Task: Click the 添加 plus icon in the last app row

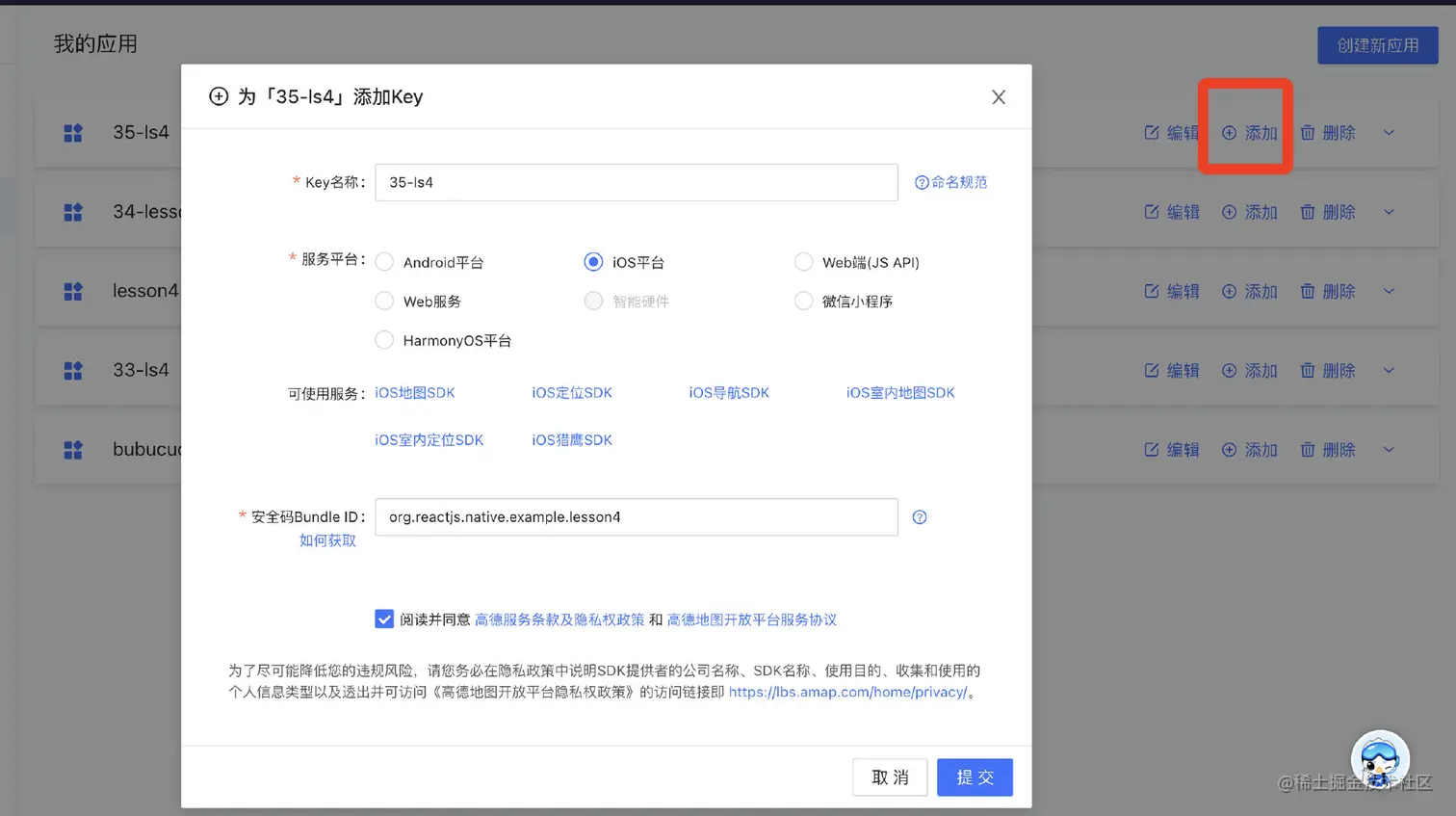Action: coord(1230,450)
